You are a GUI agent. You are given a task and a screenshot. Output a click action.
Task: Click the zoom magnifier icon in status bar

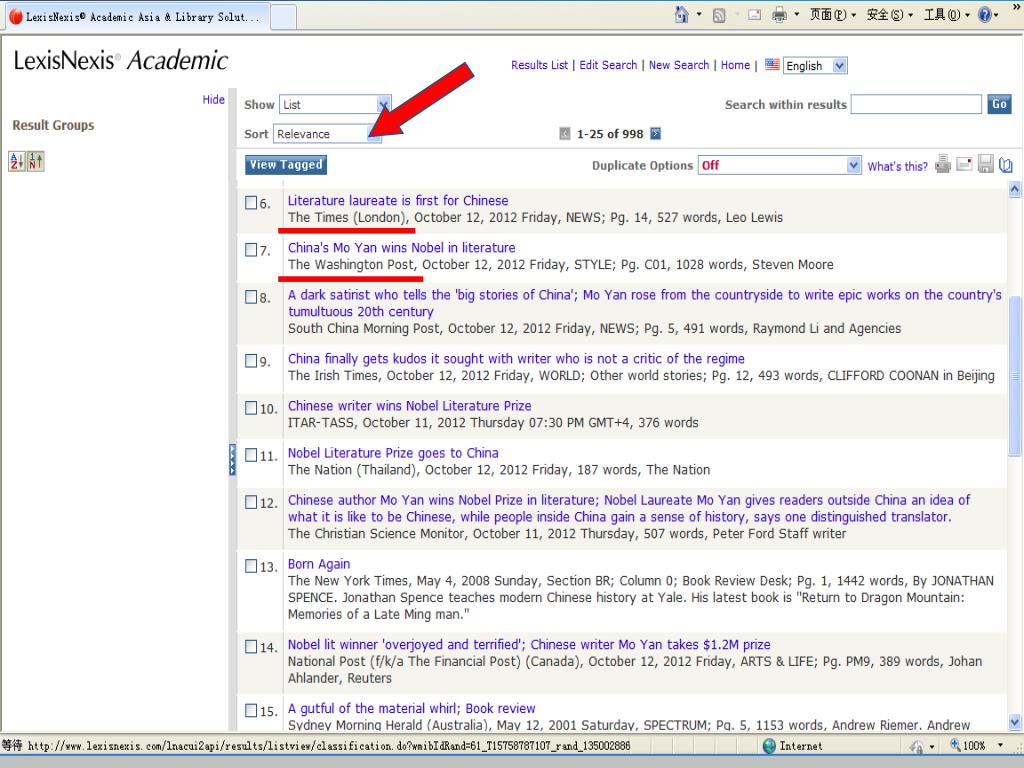[x=955, y=745]
